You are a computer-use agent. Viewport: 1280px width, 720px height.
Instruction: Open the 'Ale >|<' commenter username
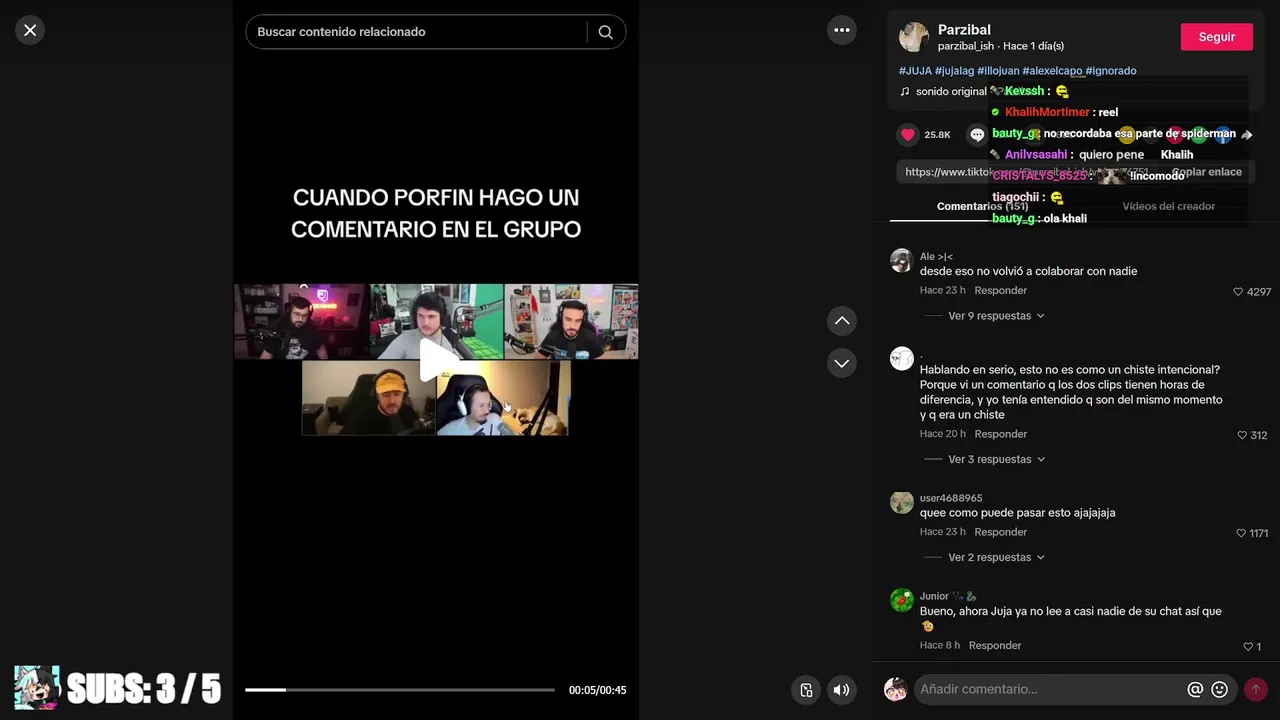(936, 257)
